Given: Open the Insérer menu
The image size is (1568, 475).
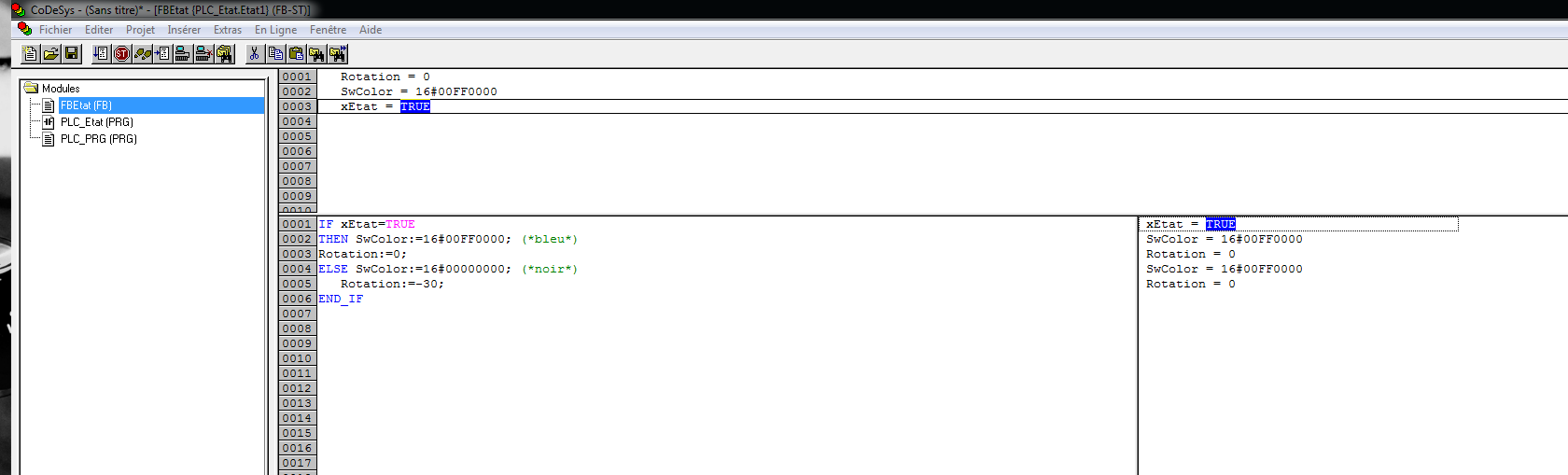Looking at the screenshot, I should 184,30.
